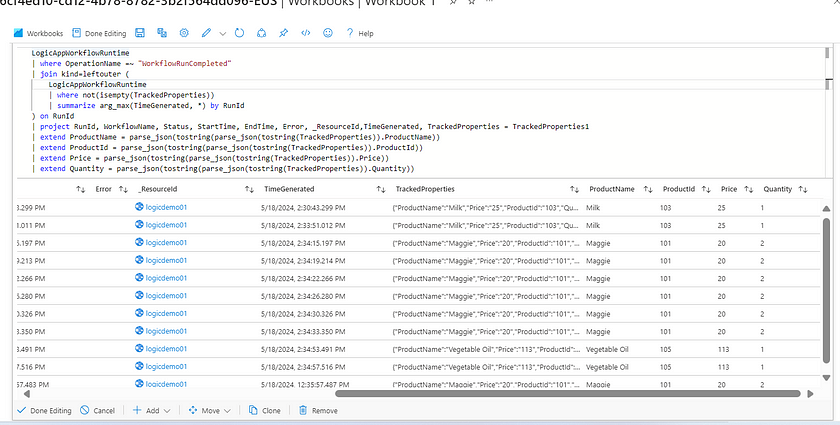Click the Milk product name in 2:33:51.012 row

coord(593,226)
